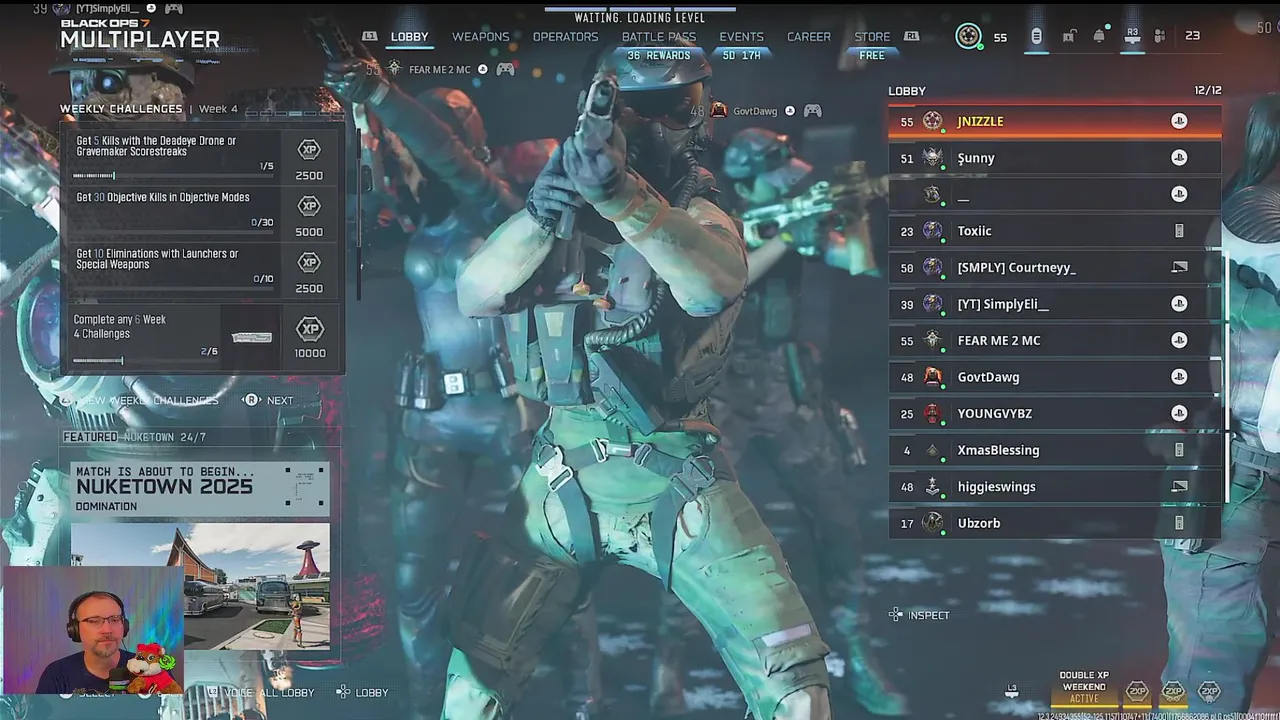Image resolution: width=1280 pixels, height=720 pixels.
Task: Open the friends social icon beside 23
Action: click(1160, 36)
